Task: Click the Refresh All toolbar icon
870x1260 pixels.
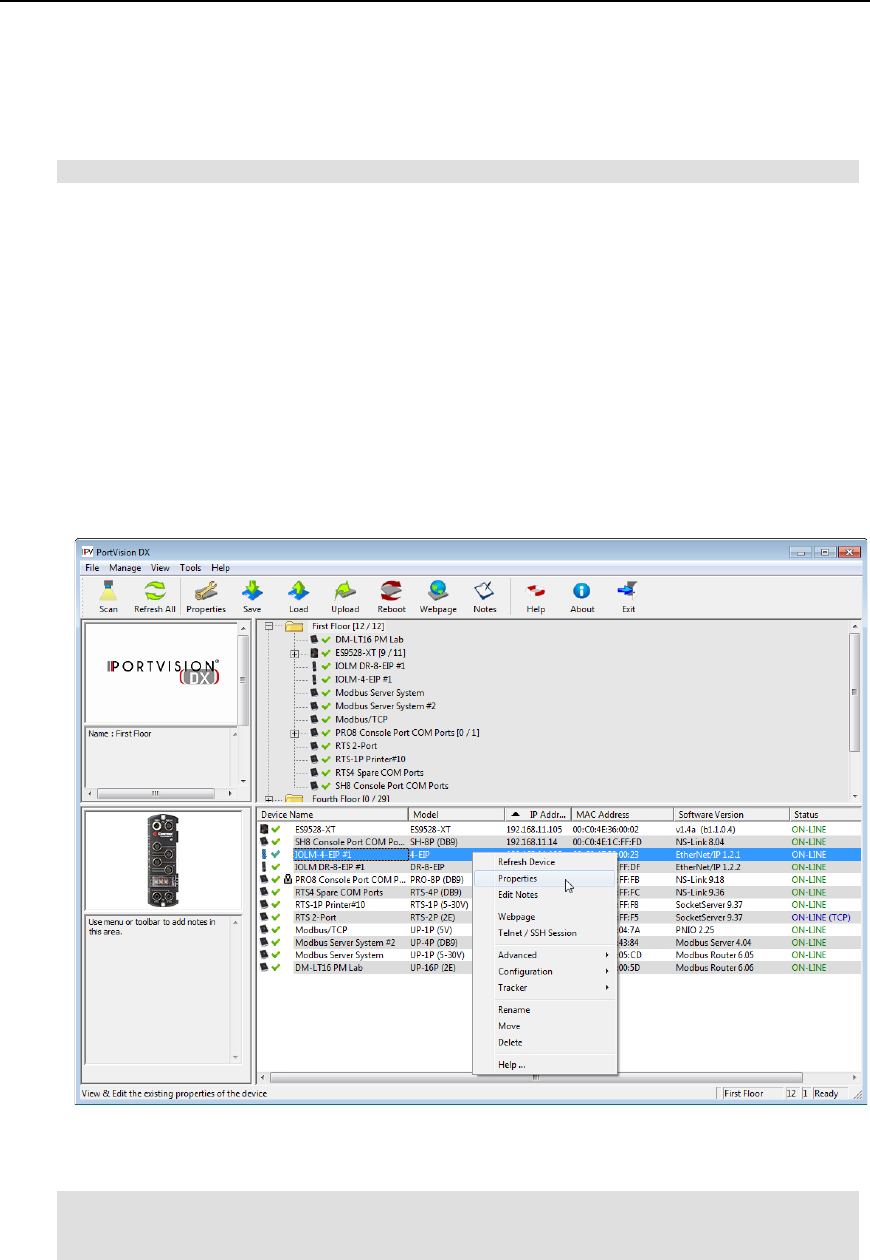Action: point(155,597)
